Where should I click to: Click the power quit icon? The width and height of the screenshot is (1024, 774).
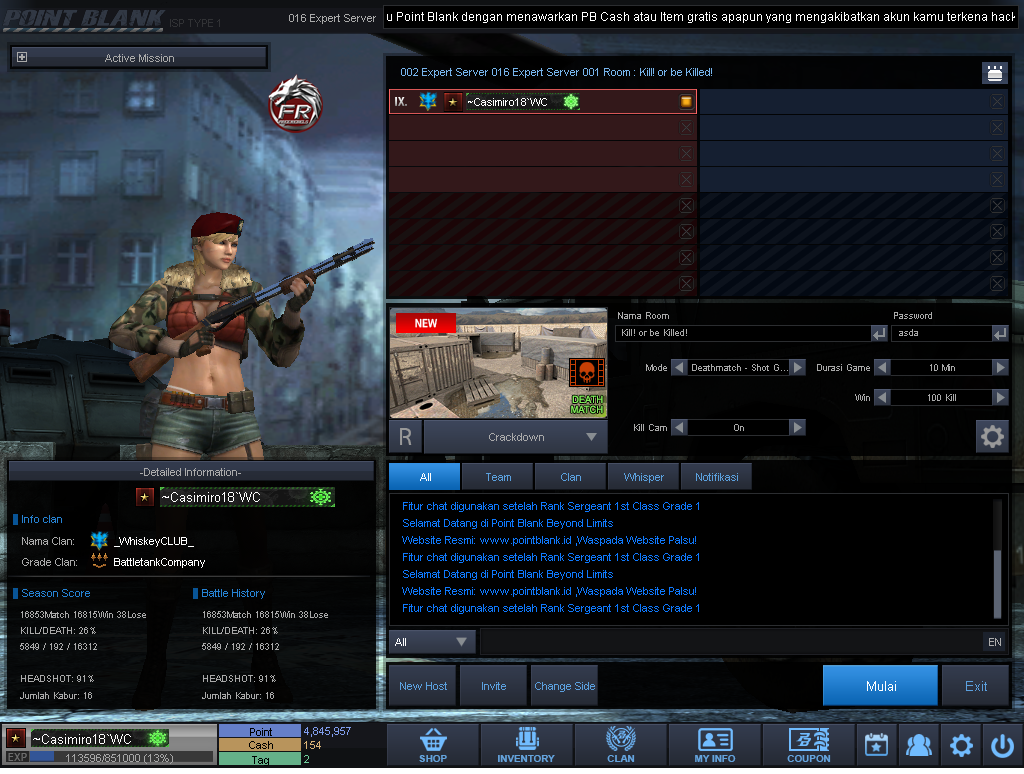click(1002, 745)
